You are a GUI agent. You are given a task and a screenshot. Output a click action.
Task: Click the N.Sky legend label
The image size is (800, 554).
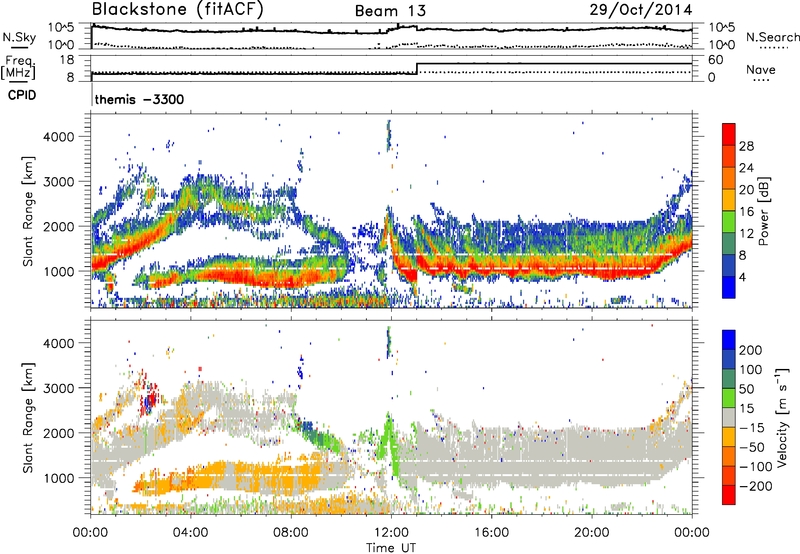coord(19,37)
